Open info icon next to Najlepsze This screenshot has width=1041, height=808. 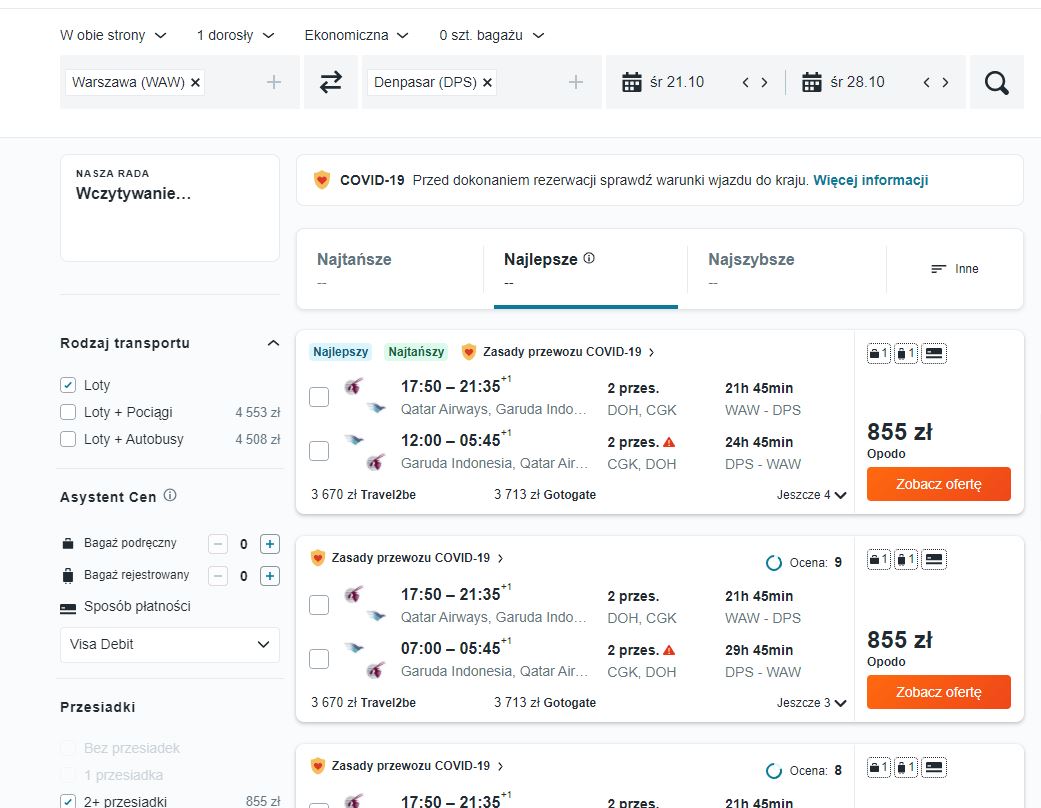(589, 258)
